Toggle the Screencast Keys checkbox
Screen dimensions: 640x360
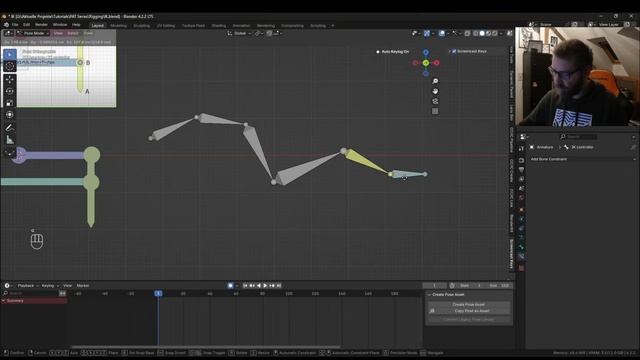(x=454, y=51)
